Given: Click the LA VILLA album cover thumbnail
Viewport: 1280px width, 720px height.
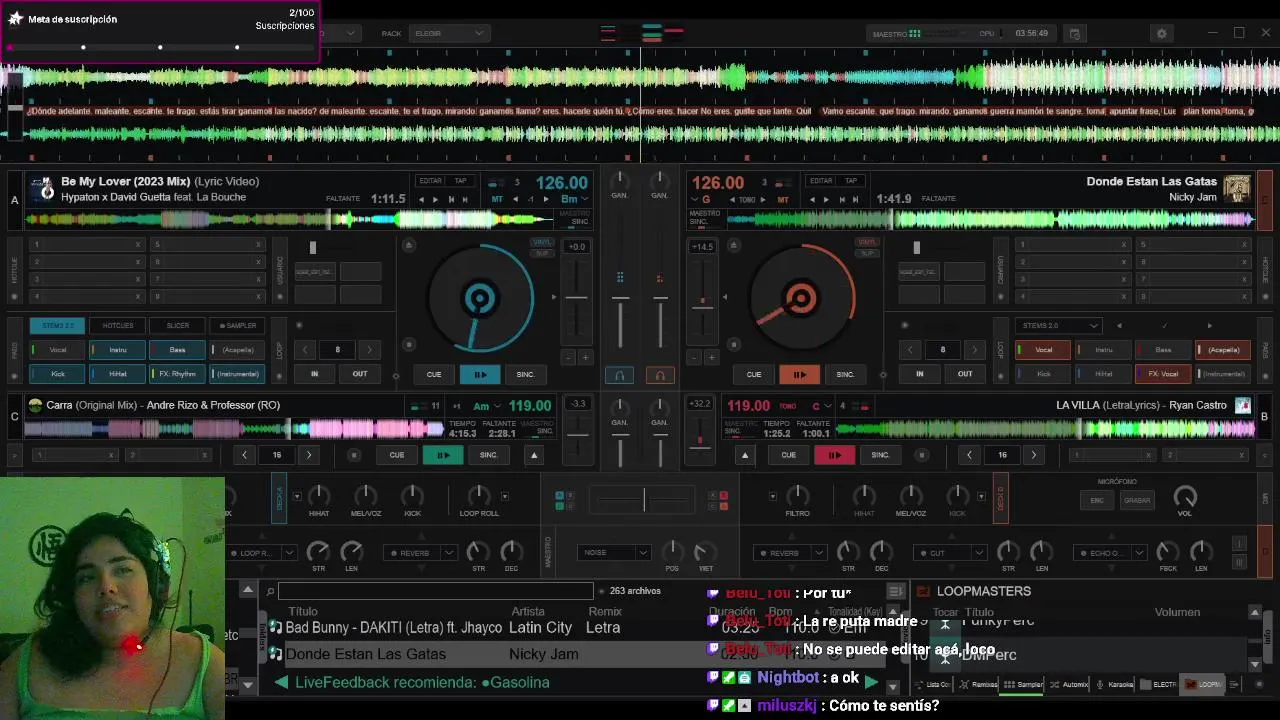Looking at the screenshot, I should (x=1242, y=405).
